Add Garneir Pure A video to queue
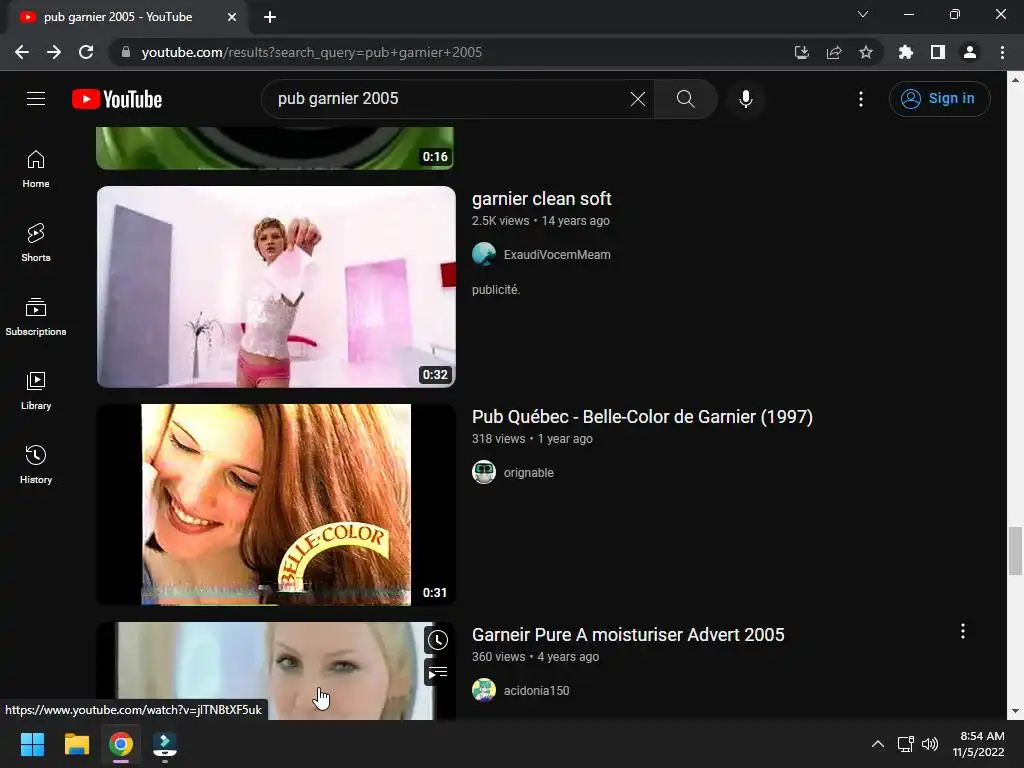The image size is (1024, 768). coord(438,672)
